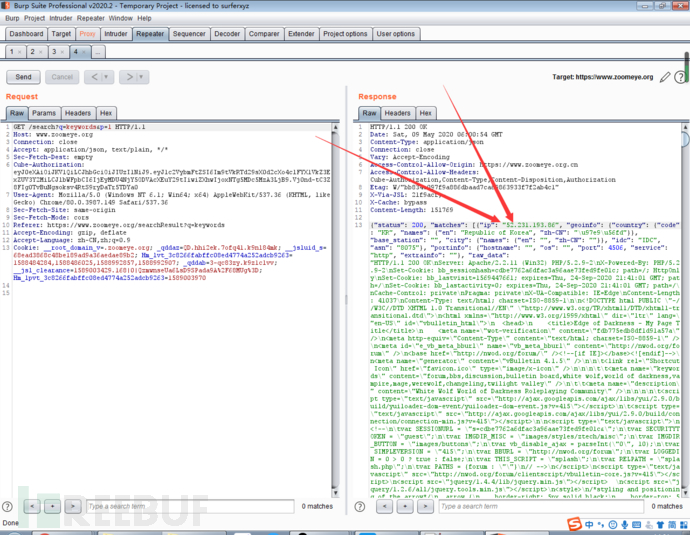Open the Window menu

click(121, 18)
